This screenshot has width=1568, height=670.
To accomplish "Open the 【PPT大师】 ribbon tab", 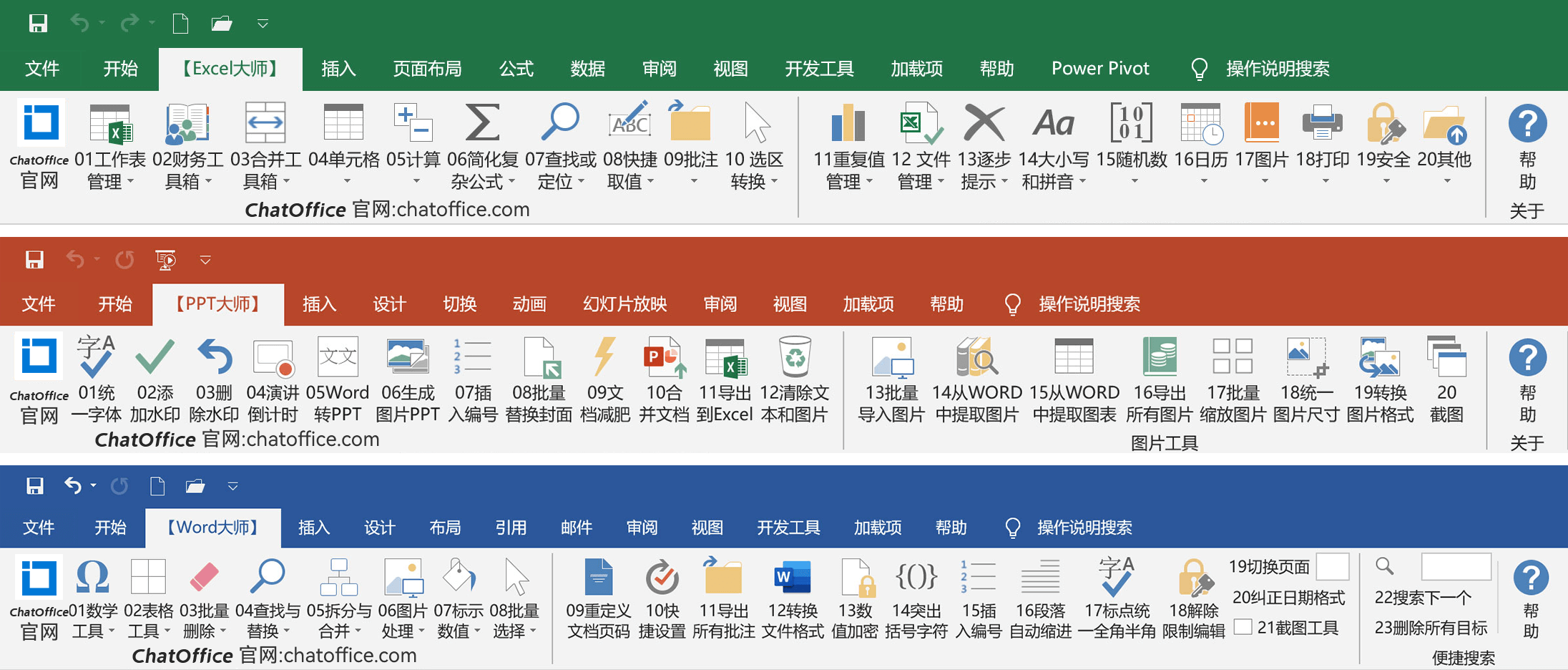I will [218, 304].
